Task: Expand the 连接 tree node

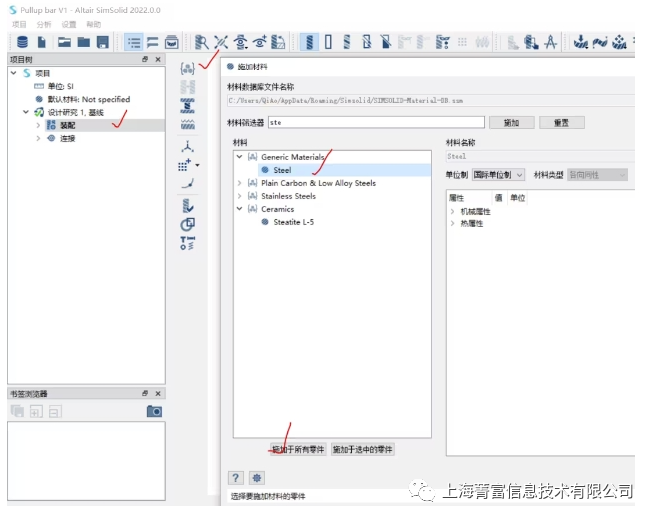Action: 38,138
